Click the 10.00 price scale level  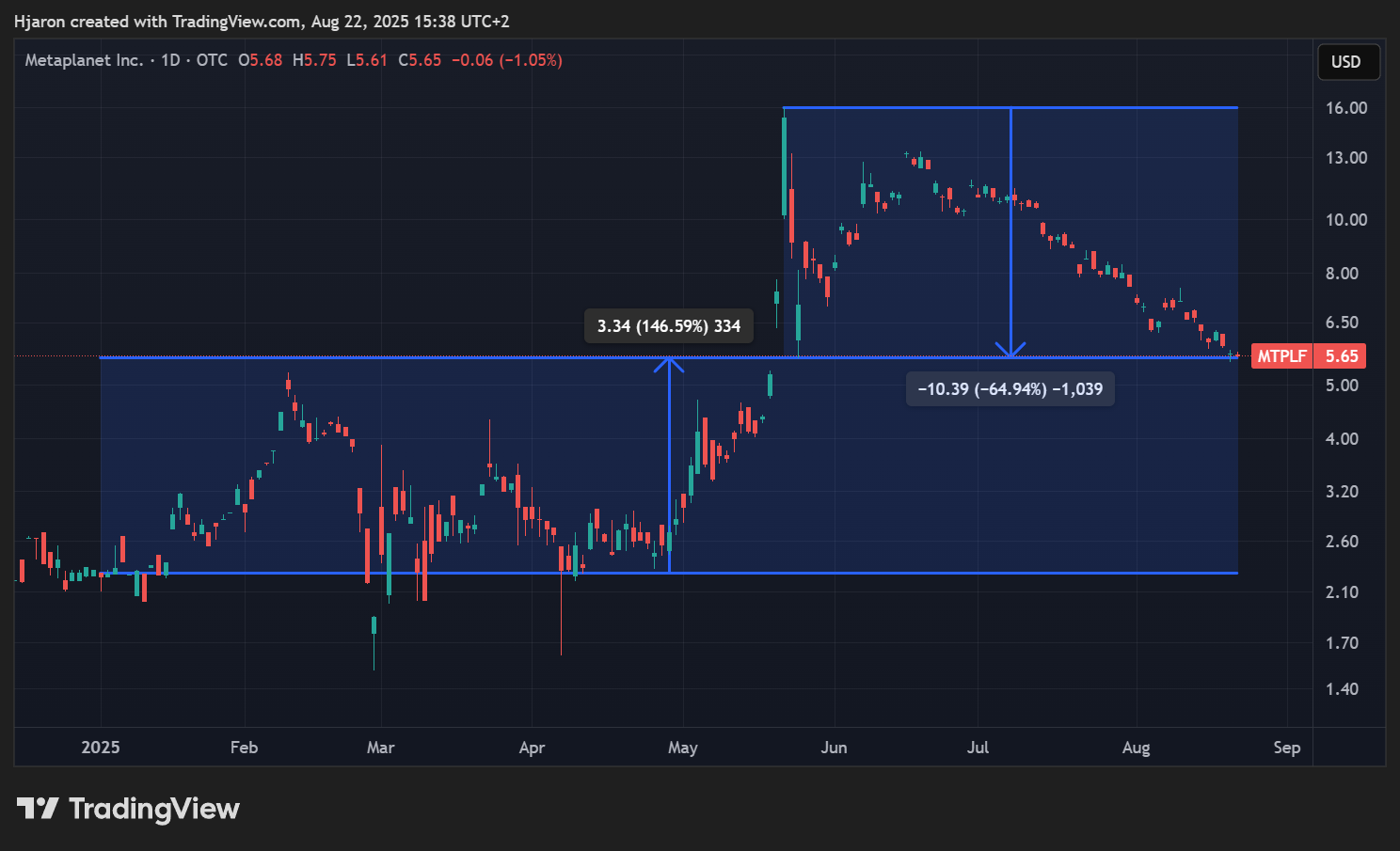tap(1345, 220)
